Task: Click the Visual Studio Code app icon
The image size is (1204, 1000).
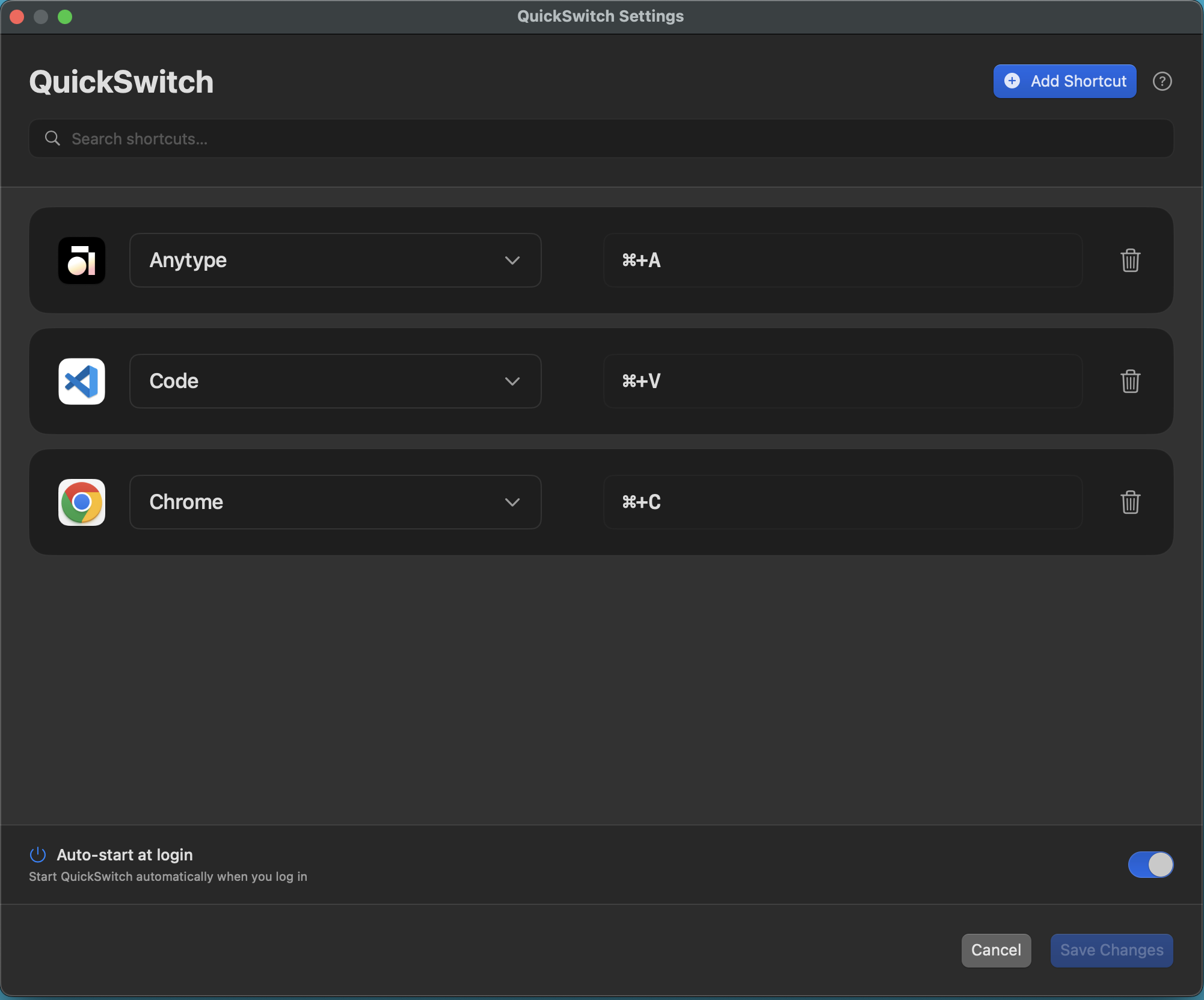Action: [x=82, y=381]
